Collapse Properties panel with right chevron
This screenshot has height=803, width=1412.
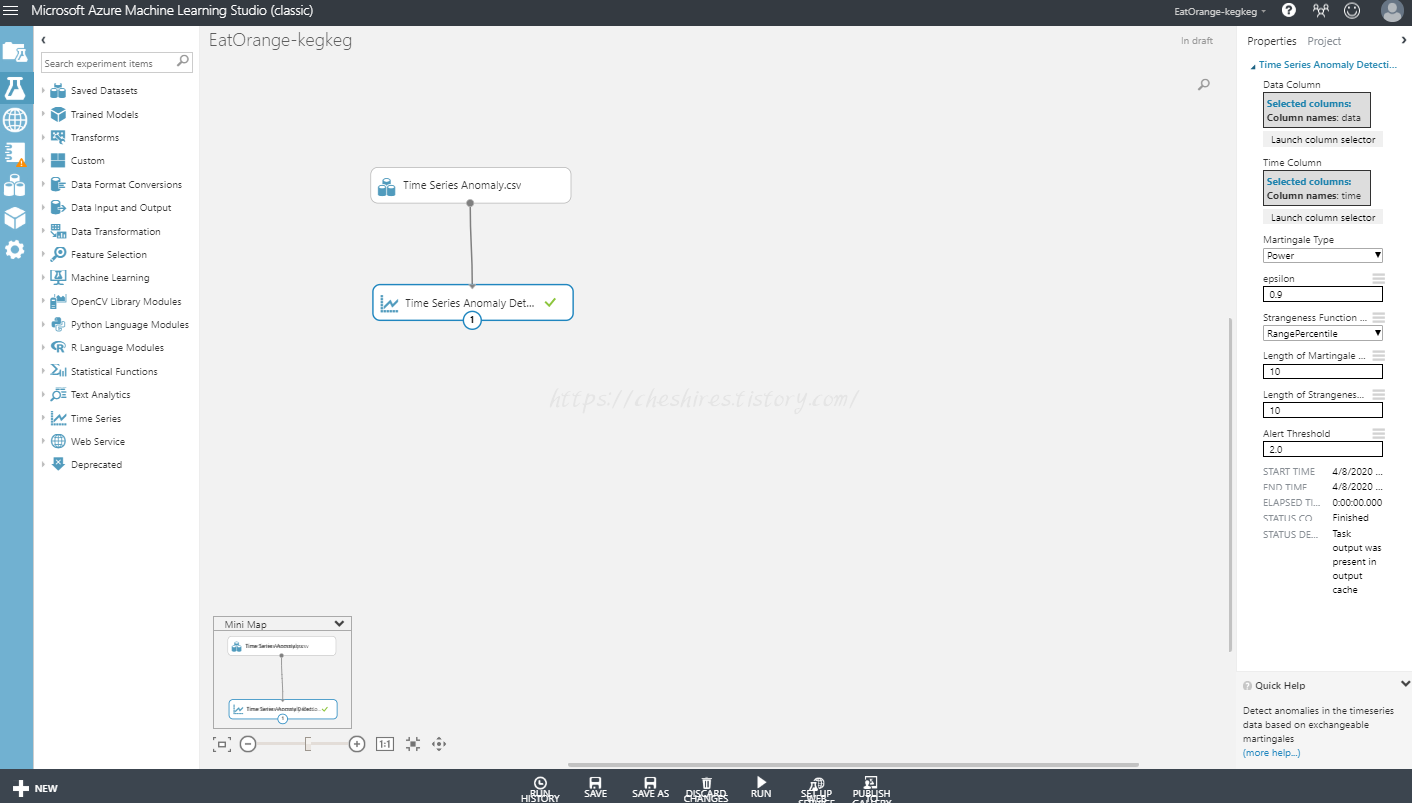click(x=1403, y=40)
